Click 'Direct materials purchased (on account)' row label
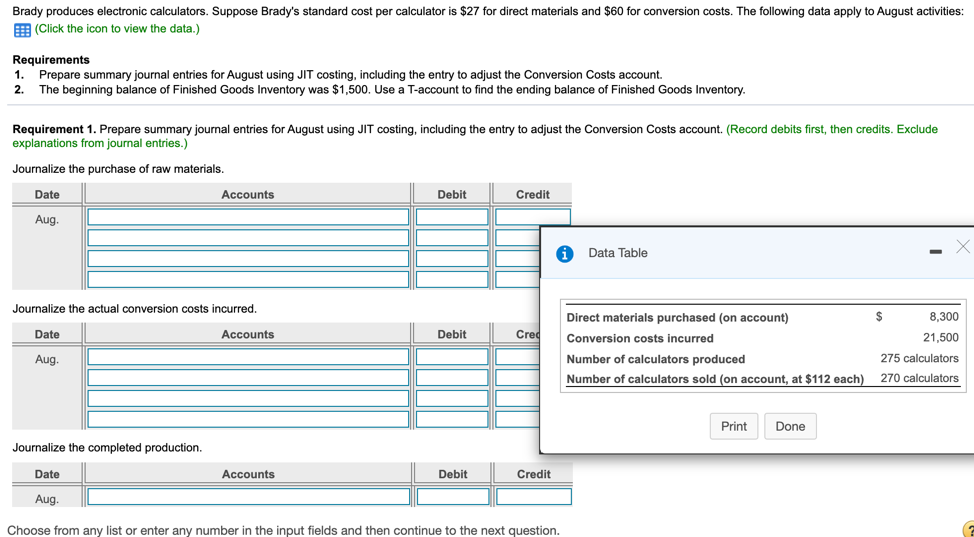This screenshot has height=537, width=974. (677, 318)
